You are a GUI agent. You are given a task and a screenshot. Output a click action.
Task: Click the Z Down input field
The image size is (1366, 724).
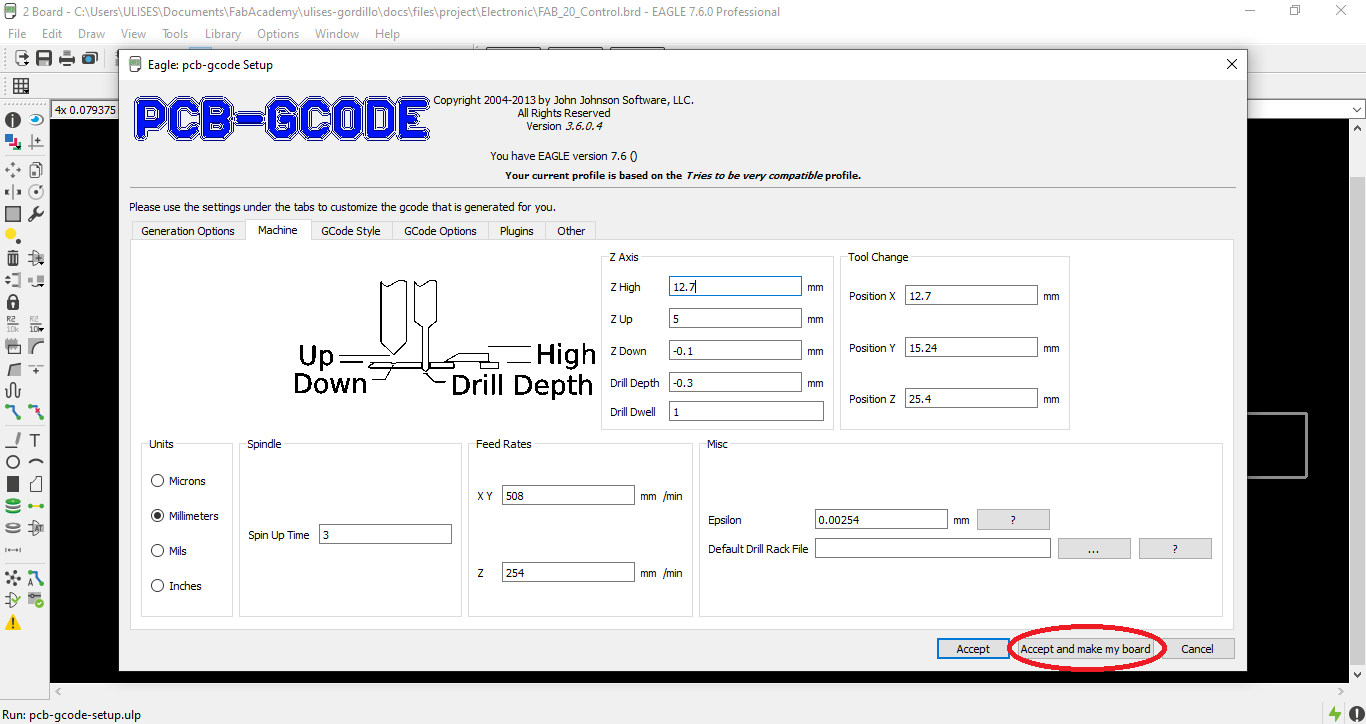point(735,351)
